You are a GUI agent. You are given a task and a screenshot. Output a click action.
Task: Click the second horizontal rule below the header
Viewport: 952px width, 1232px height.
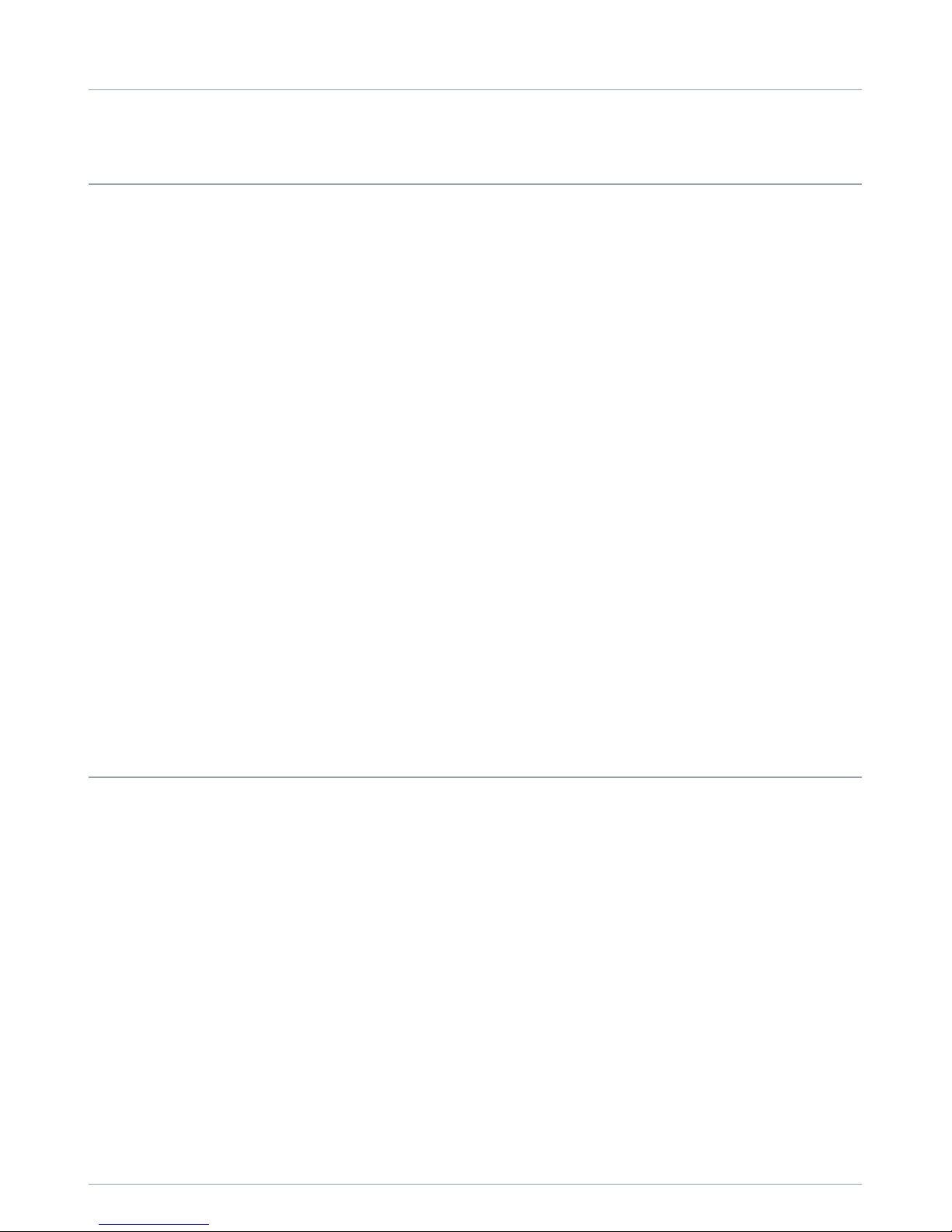[475, 184]
